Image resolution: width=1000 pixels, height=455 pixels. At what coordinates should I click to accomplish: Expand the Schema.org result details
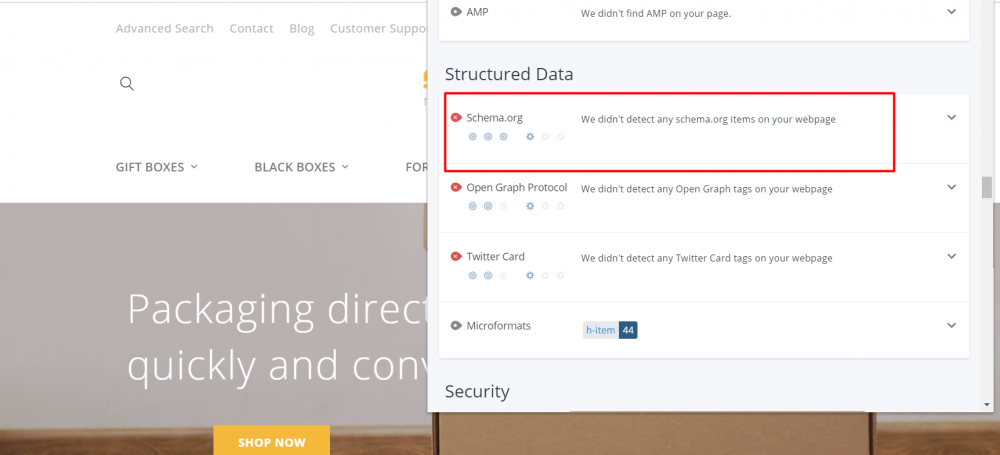[x=952, y=117]
